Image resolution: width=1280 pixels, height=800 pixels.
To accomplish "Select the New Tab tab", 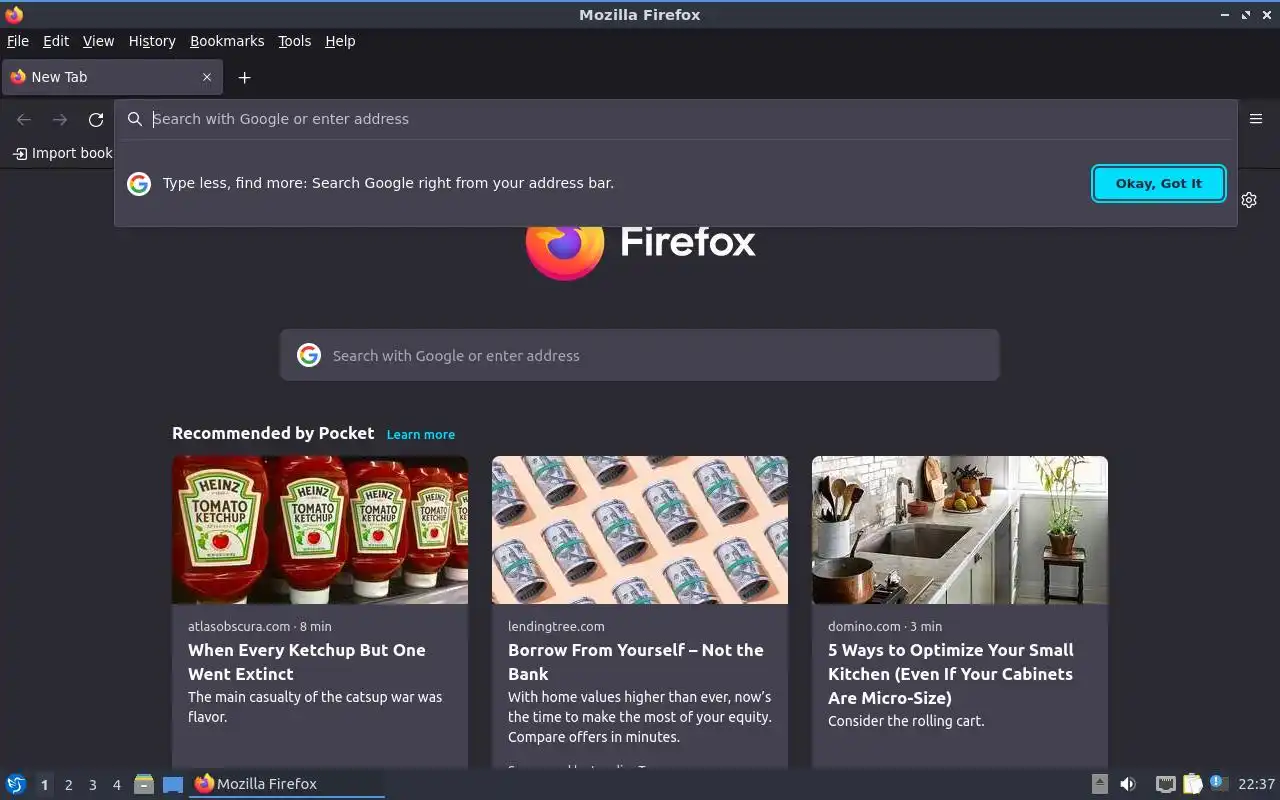I will point(110,77).
